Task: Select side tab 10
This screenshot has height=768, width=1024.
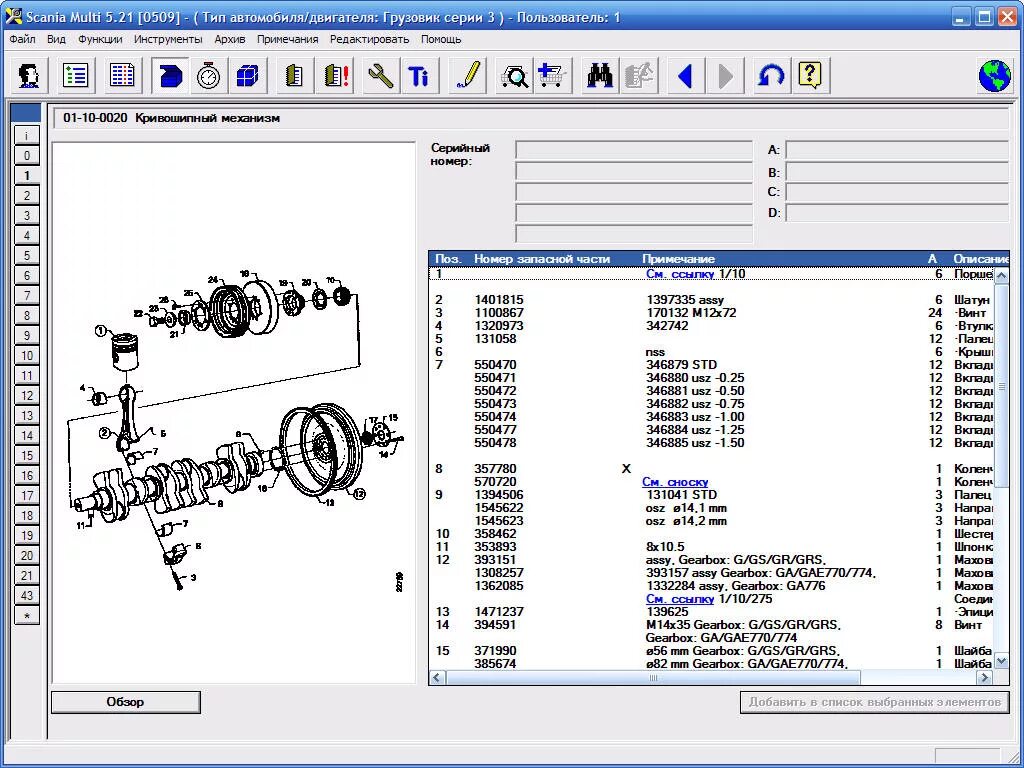Action: click(x=27, y=355)
